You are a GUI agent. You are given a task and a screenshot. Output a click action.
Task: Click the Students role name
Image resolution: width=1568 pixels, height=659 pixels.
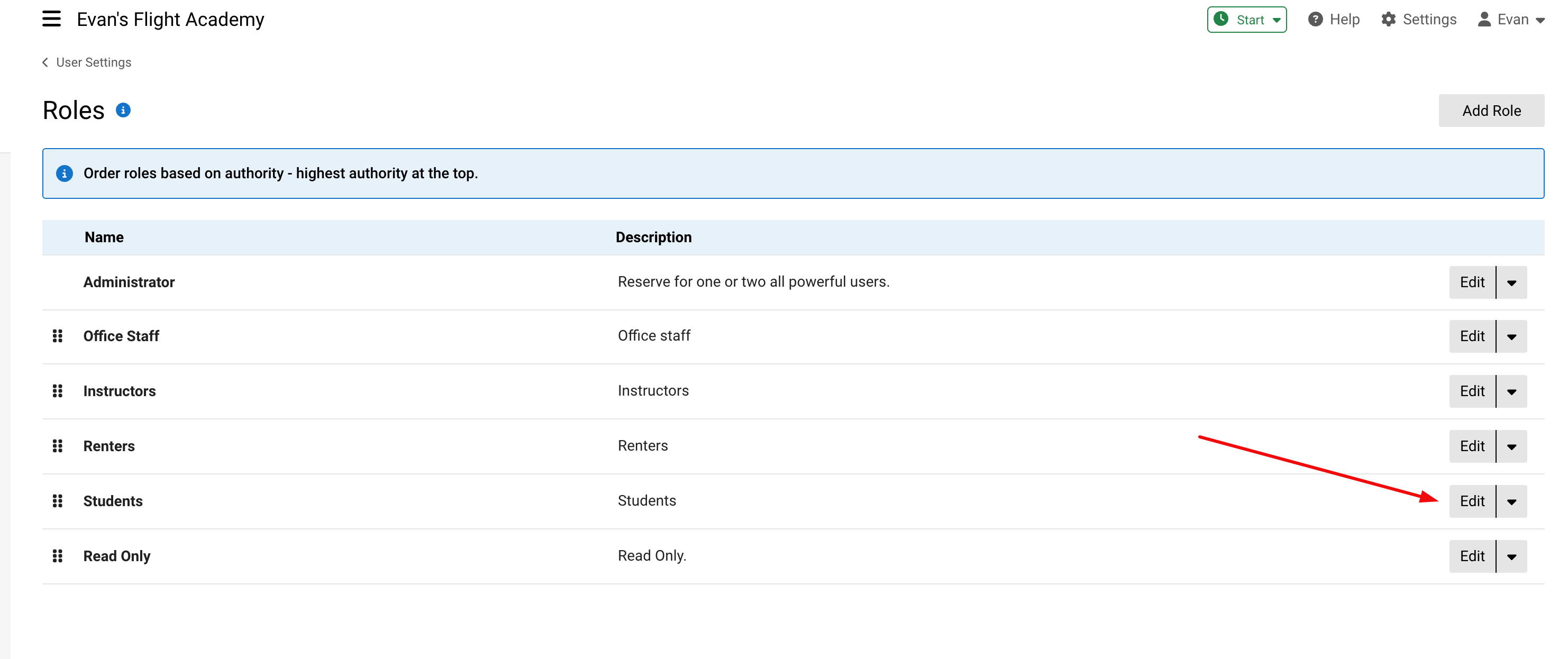(113, 501)
